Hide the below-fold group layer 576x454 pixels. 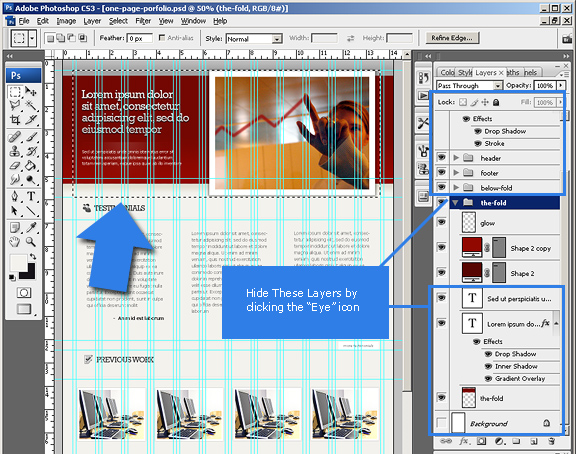(441, 187)
